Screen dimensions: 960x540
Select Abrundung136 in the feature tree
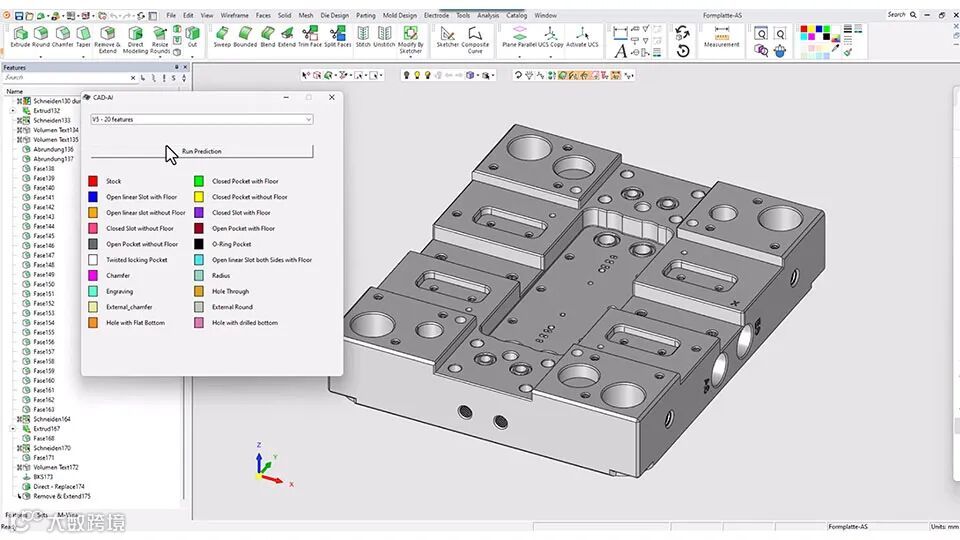53,149
